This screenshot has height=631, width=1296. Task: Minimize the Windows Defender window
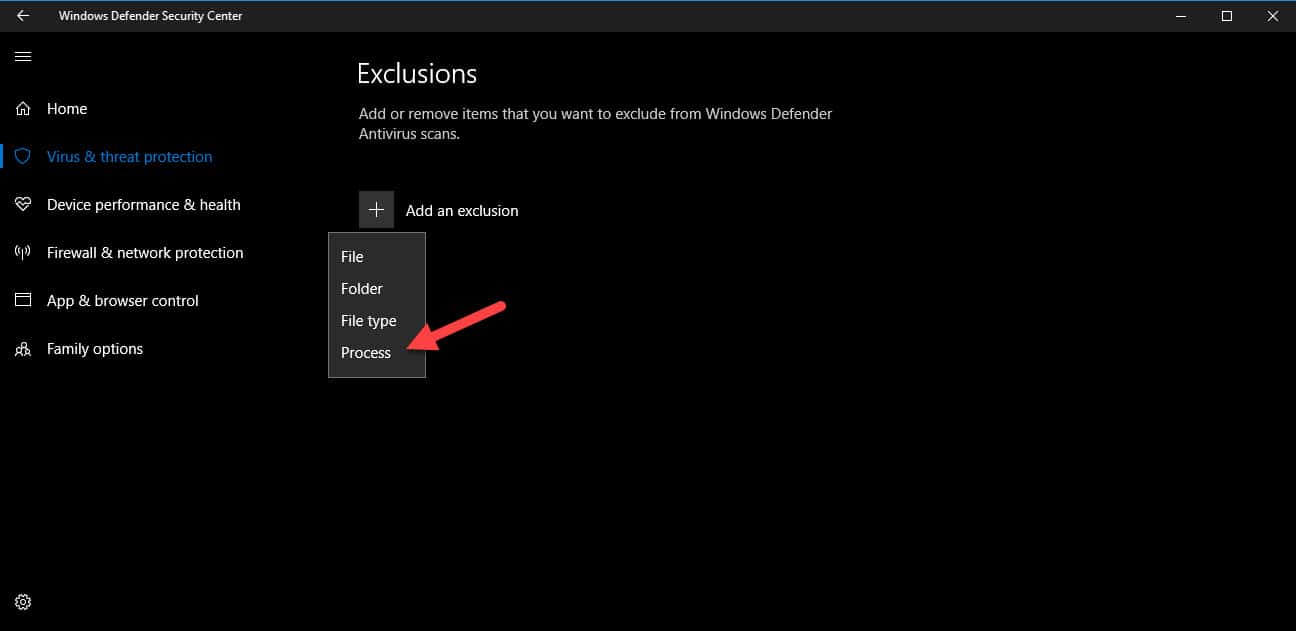(x=1181, y=16)
